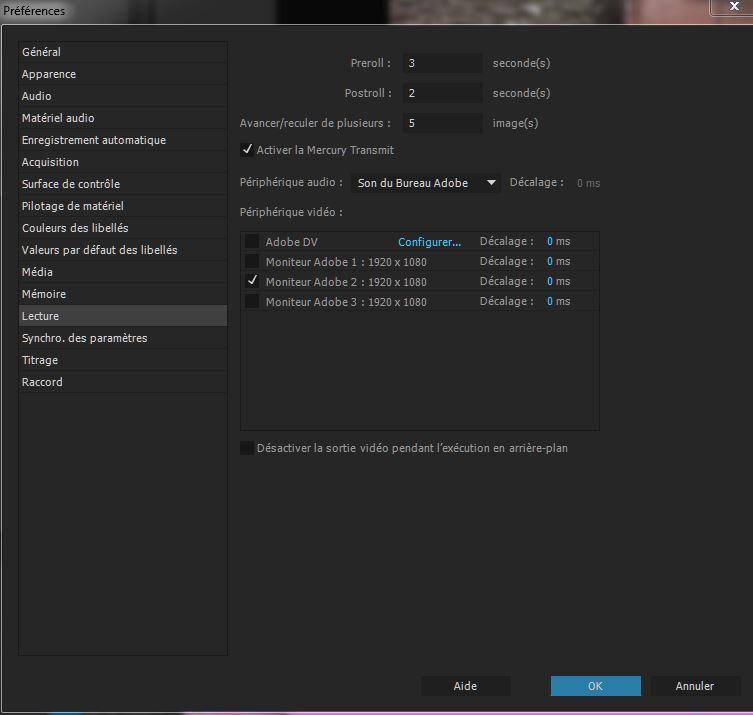This screenshot has width=753, height=715.
Task: Click the Configurer... link for Adobe DV
Action: click(430, 242)
